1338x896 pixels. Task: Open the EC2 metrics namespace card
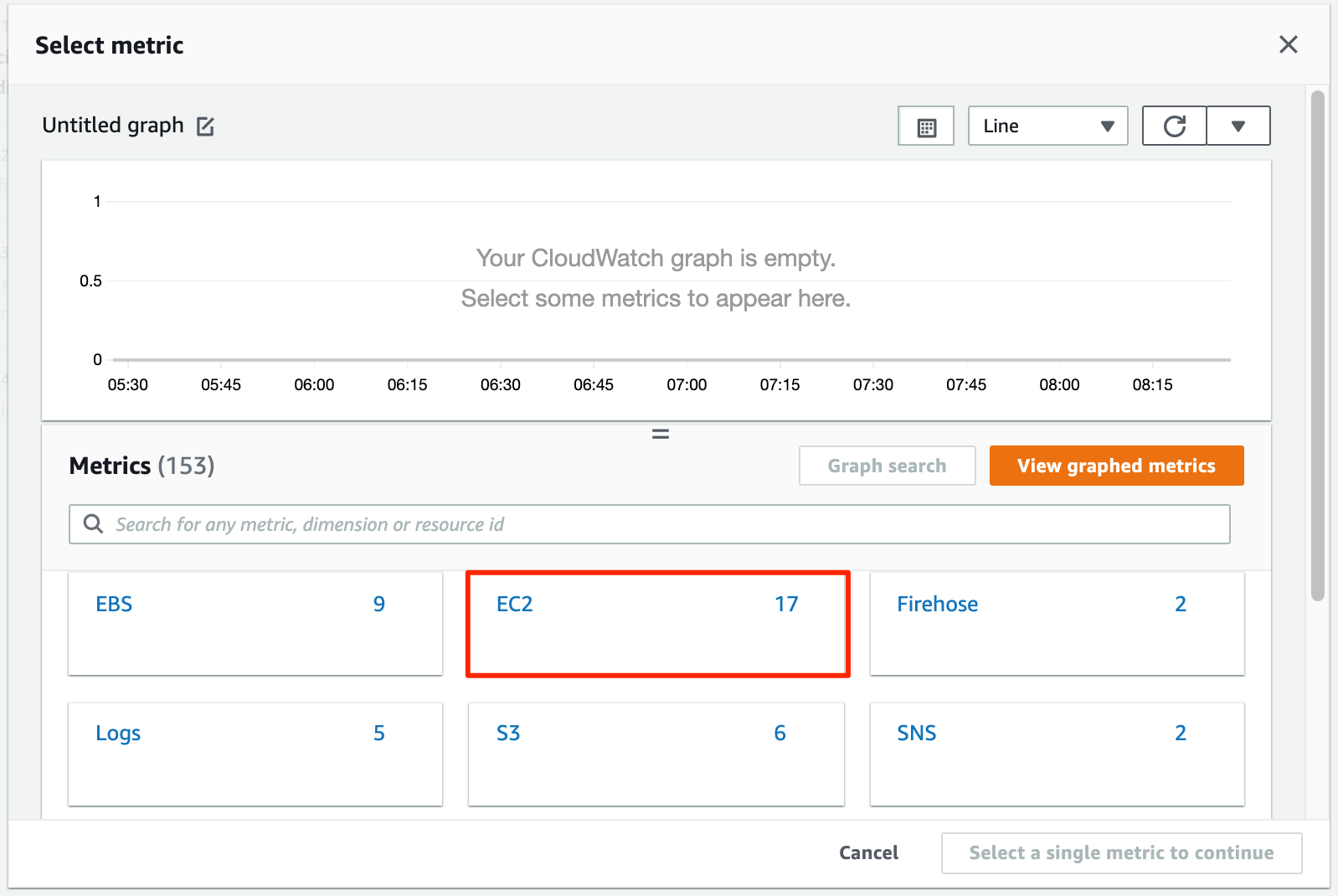pos(657,623)
